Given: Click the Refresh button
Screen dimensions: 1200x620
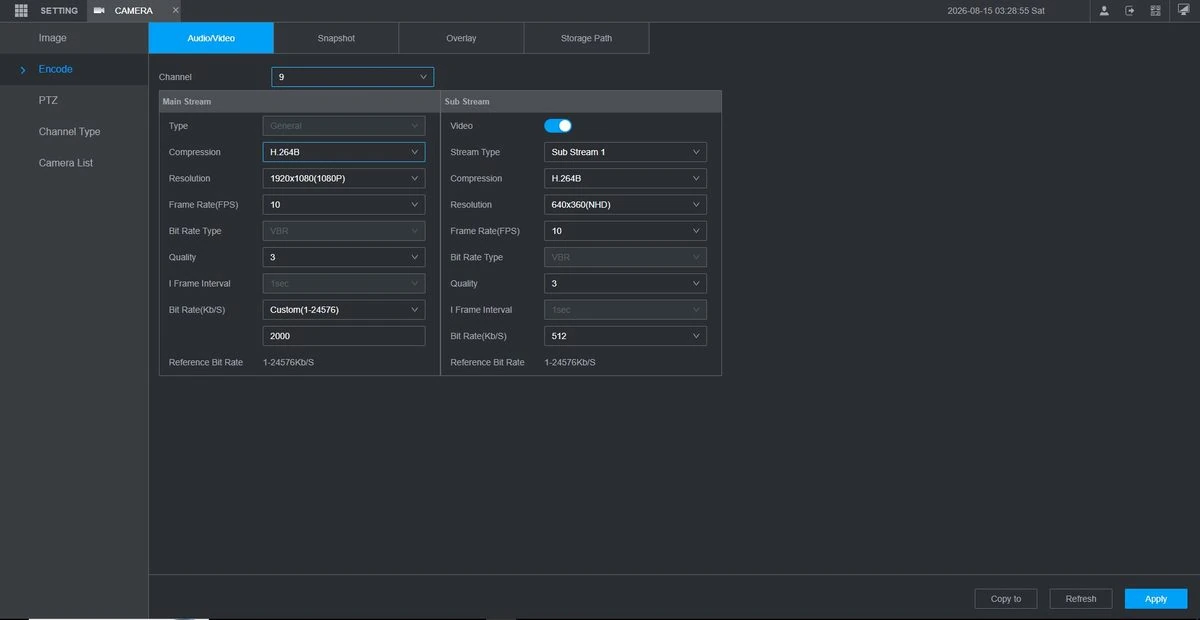Looking at the screenshot, I should click(x=1081, y=599).
